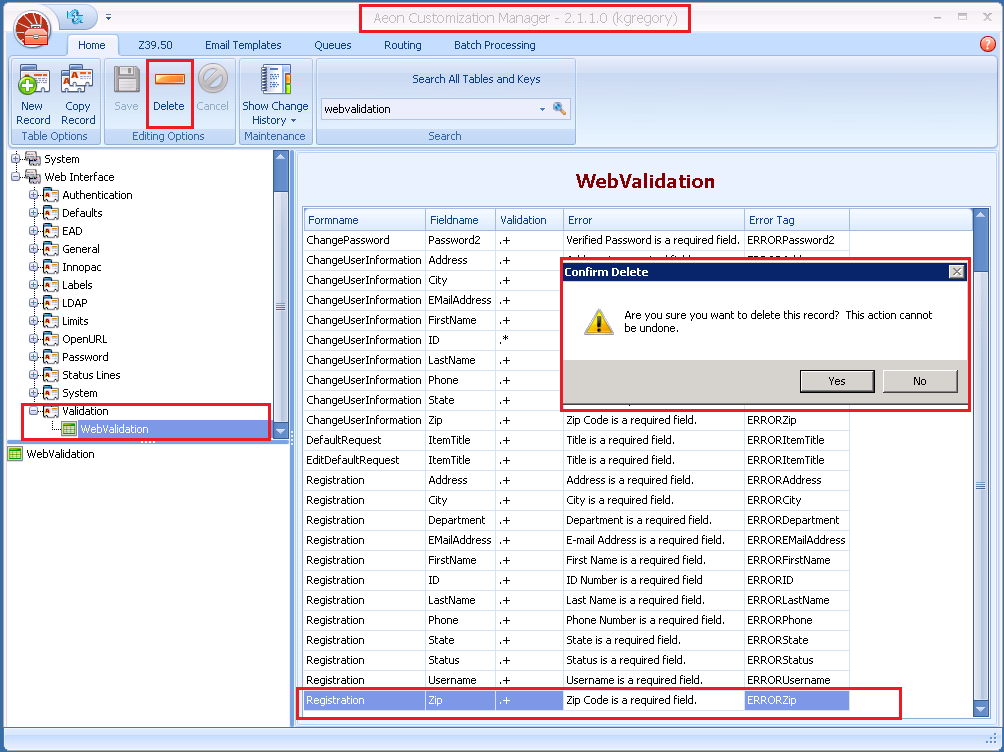
Task: Confirm deletion by clicking Yes
Action: (x=836, y=381)
